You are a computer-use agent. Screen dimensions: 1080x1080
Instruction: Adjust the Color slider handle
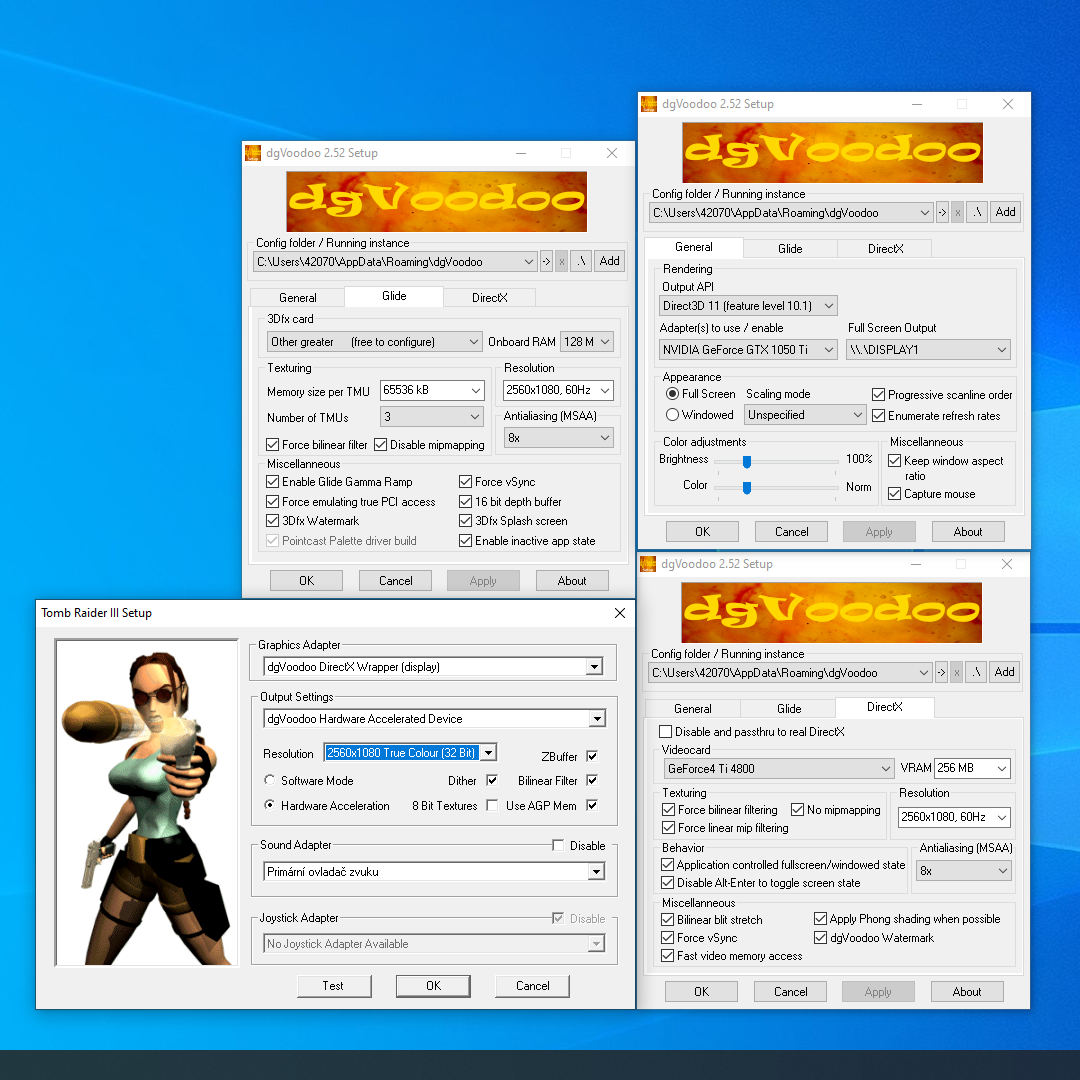(x=747, y=488)
